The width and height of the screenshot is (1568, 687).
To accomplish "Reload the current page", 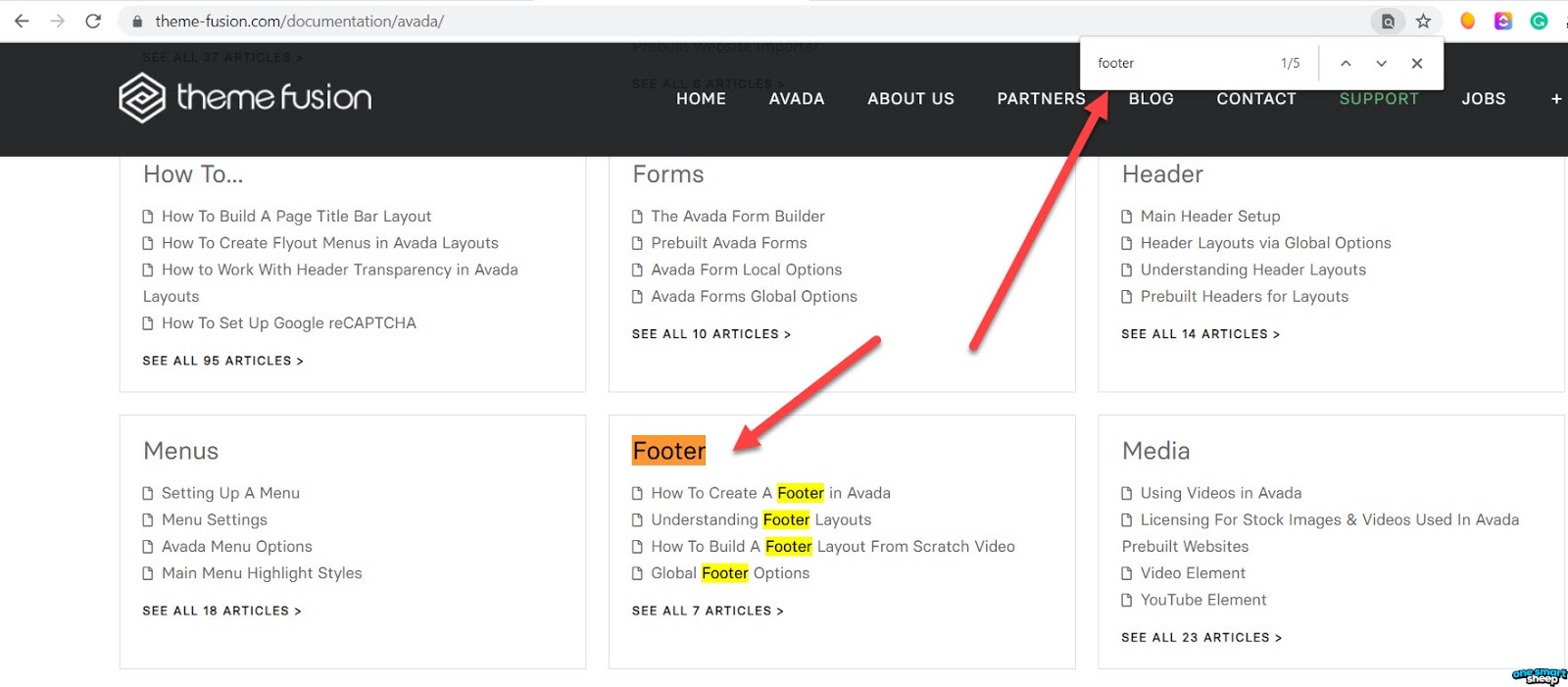I will [93, 21].
